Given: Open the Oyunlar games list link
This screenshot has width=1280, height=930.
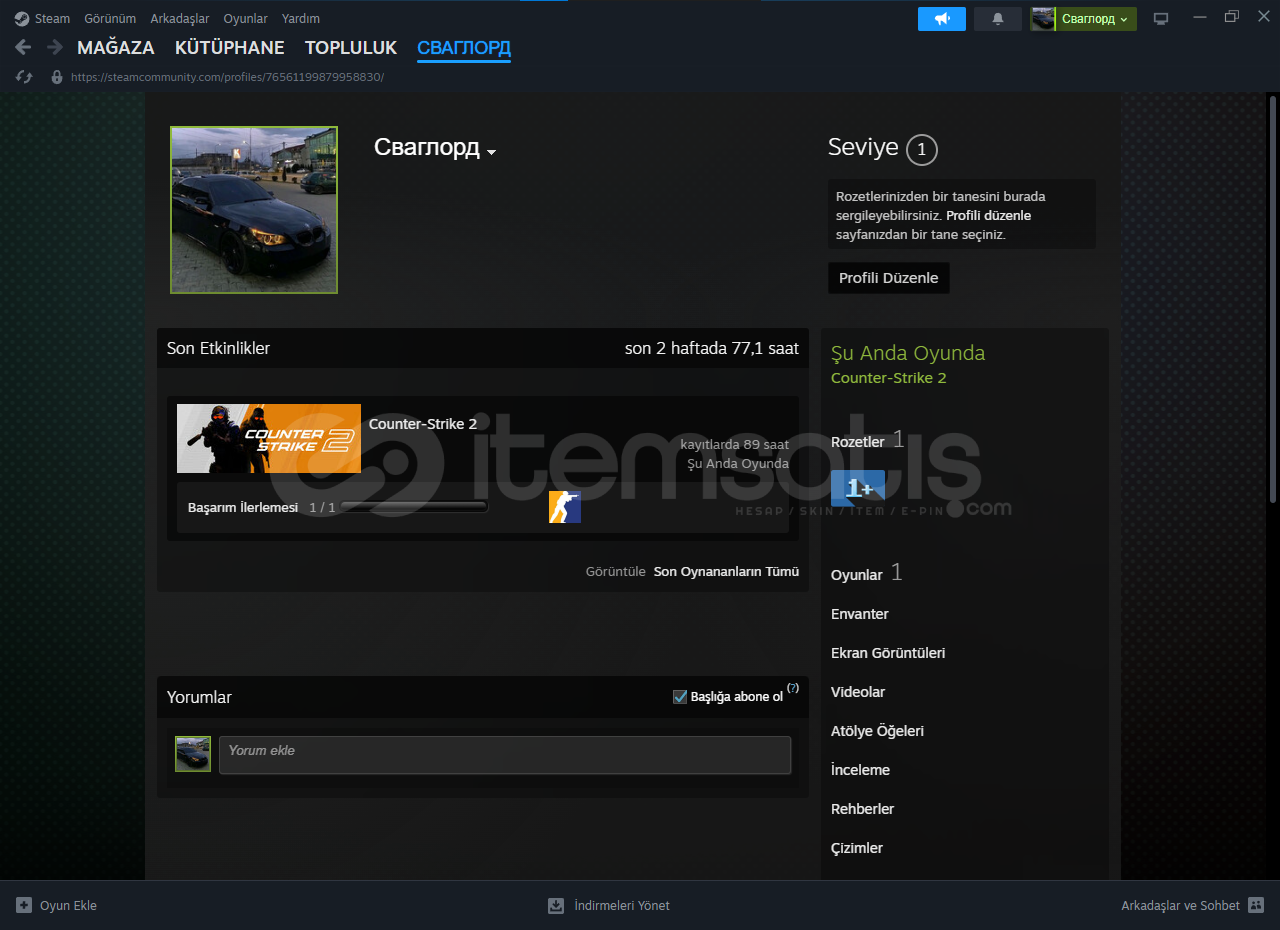Looking at the screenshot, I should pyautogui.click(x=857, y=575).
